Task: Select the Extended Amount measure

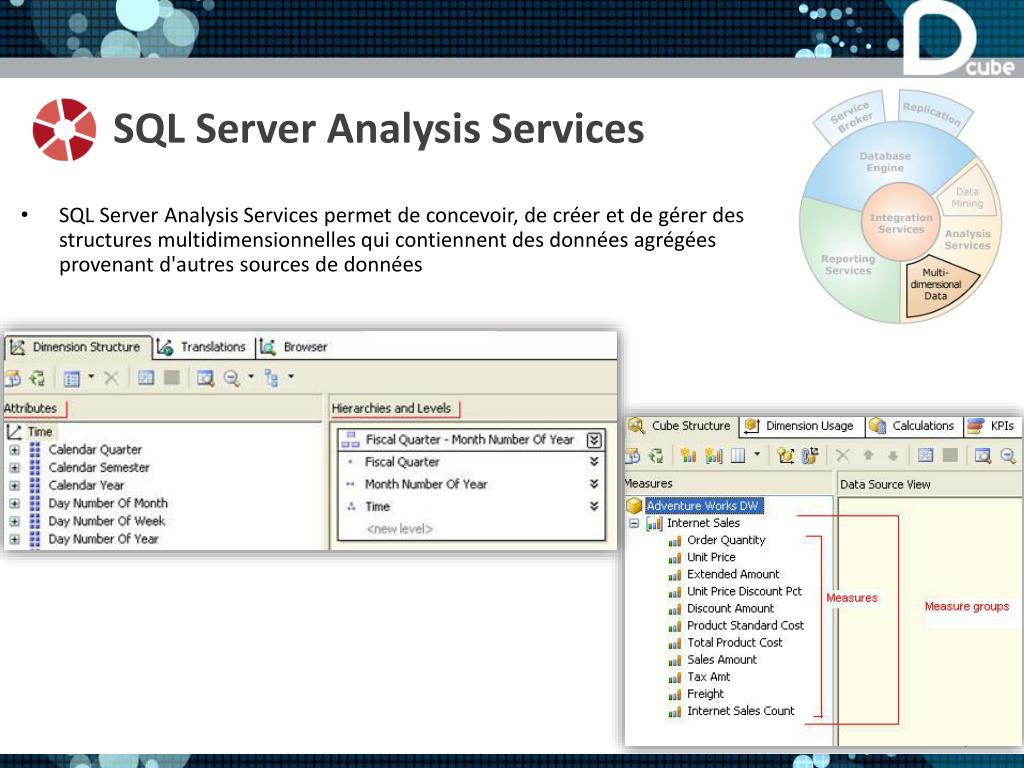Action: point(733,574)
